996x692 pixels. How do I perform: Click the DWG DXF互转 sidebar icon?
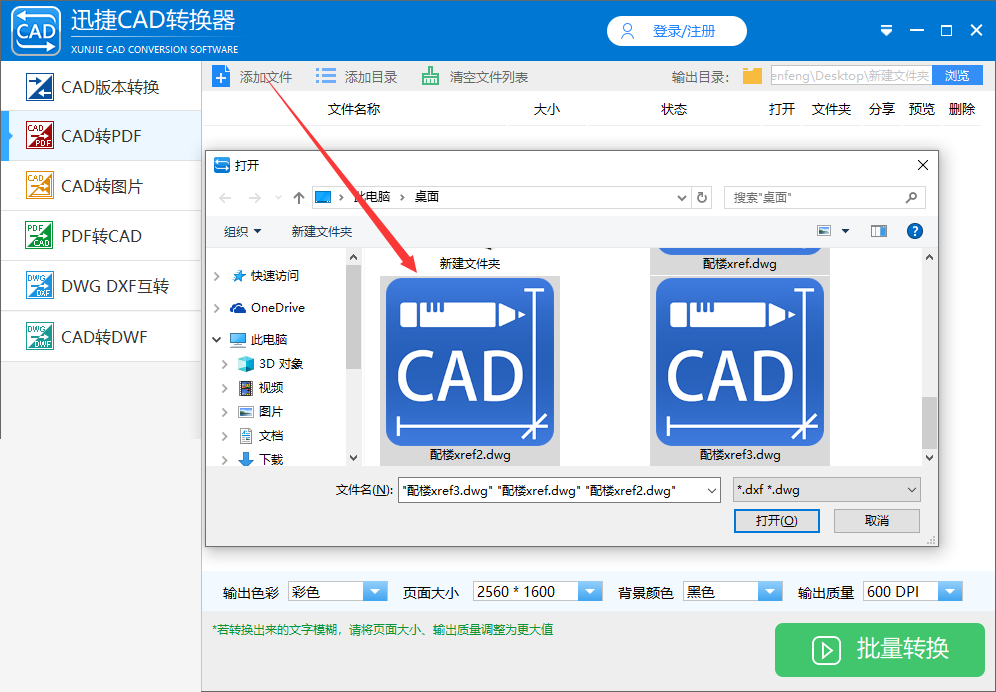pos(39,285)
